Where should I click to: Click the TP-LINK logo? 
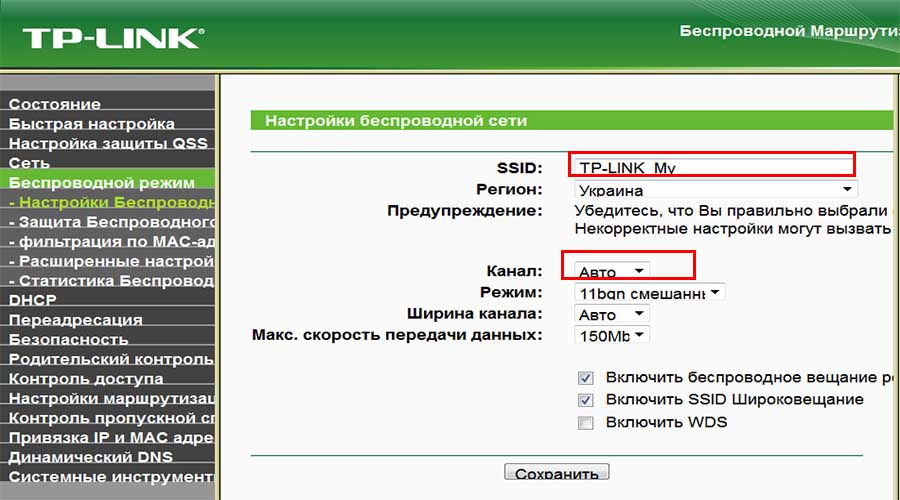click(x=113, y=38)
